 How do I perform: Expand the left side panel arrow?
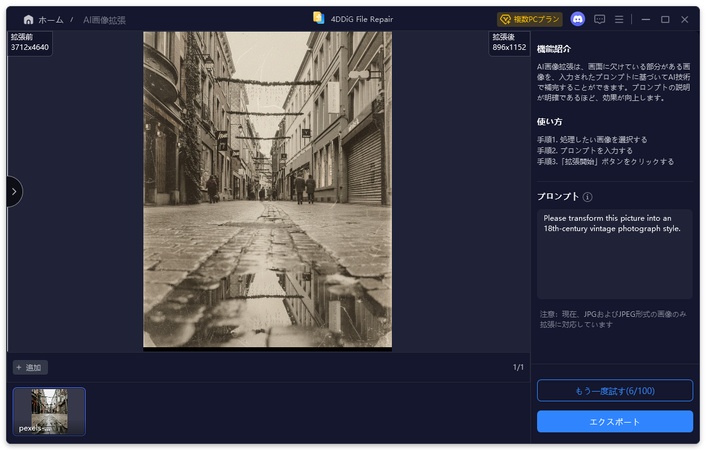tap(14, 191)
